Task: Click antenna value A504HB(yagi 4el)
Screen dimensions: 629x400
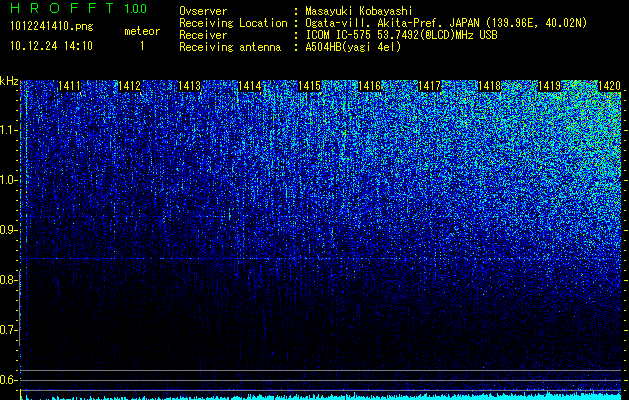Action: click(353, 47)
